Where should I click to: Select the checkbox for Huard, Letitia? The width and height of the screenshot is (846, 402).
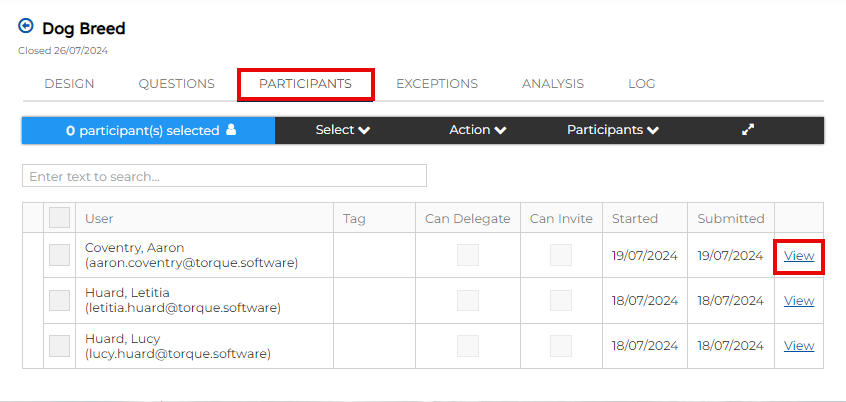click(60, 300)
